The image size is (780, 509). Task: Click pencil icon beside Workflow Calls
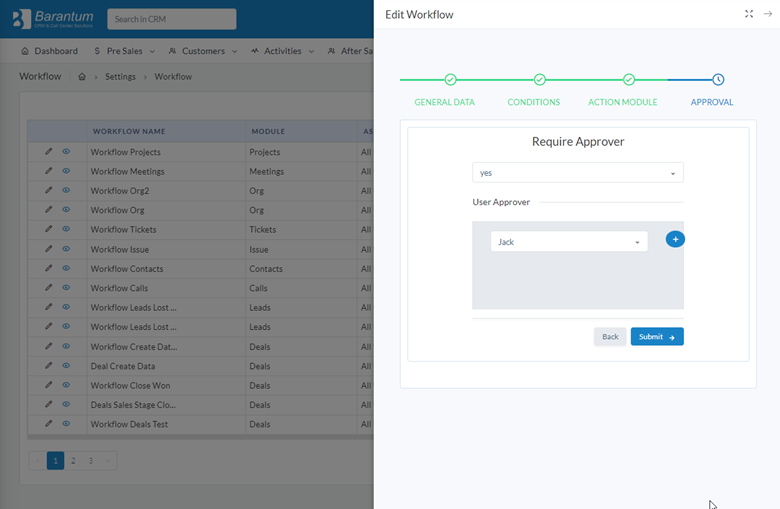pos(48,288)
